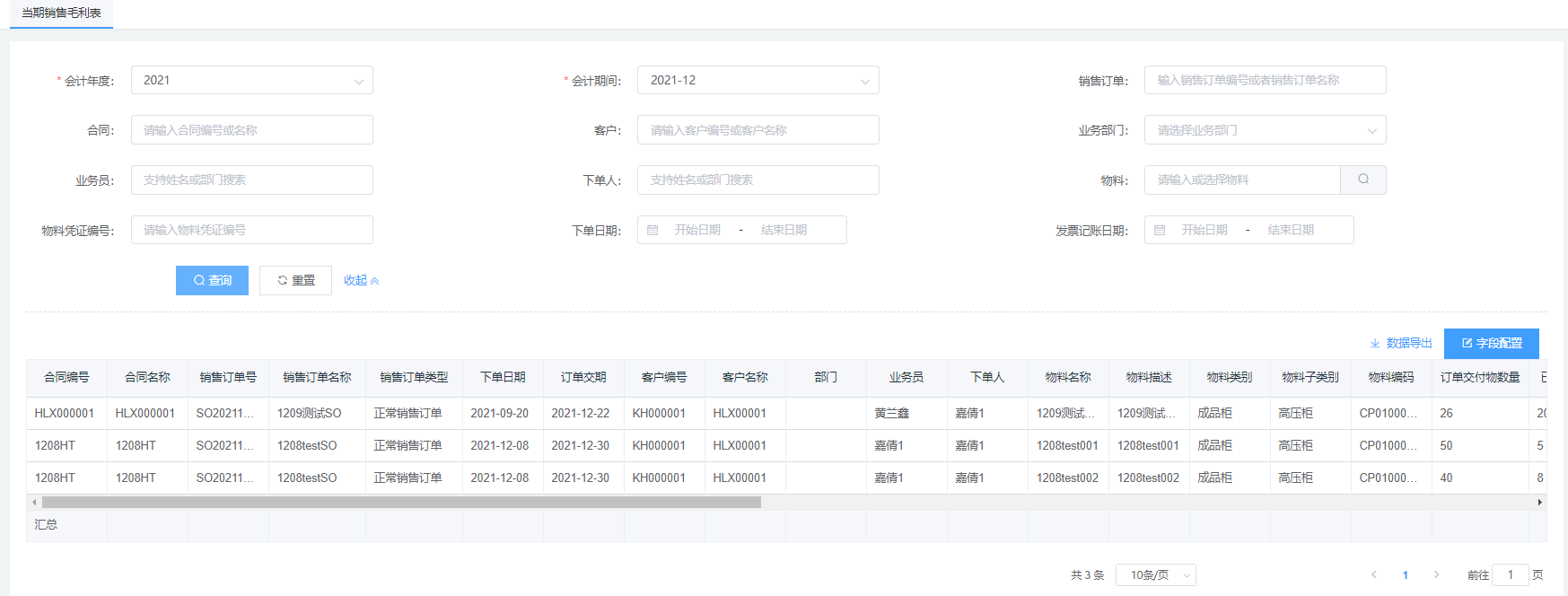Click the 重置 reset button
The width and height of the screenshot is (1568, 596).
pyautogui.click(x=295, y=281)
